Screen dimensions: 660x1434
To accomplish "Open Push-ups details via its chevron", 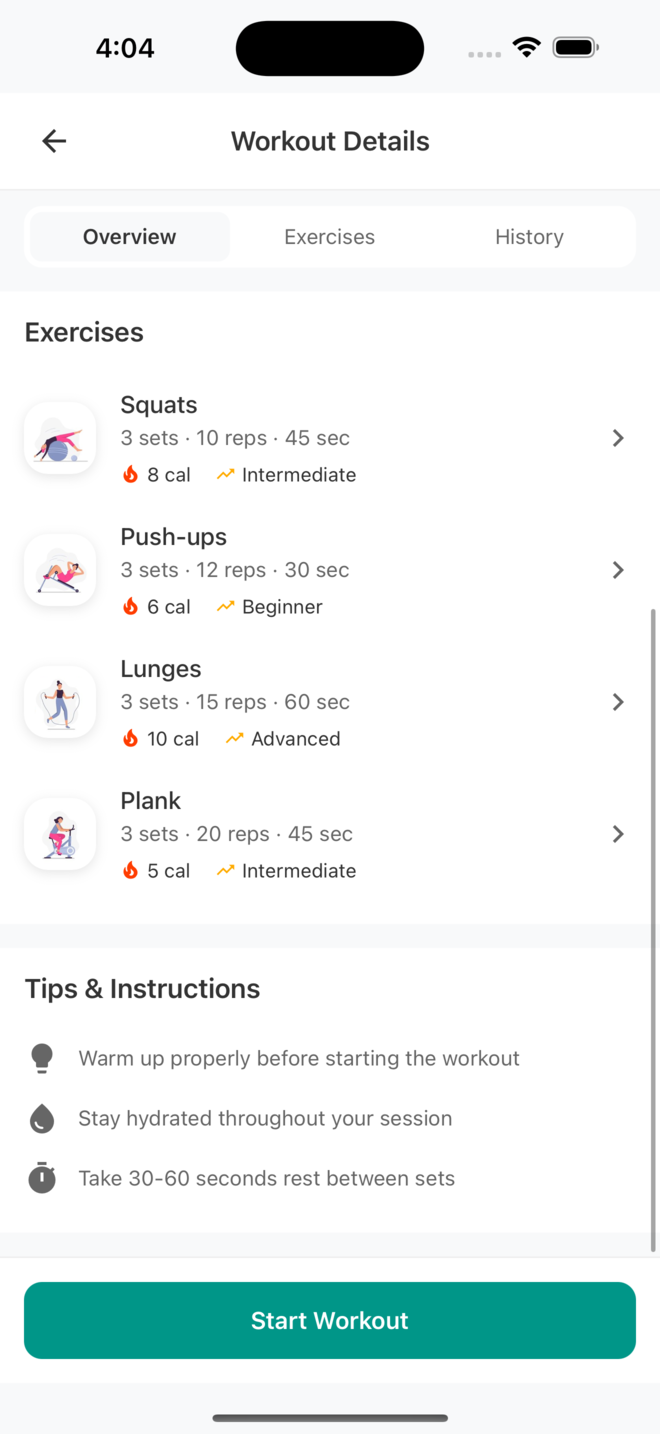I will point(618,570).
